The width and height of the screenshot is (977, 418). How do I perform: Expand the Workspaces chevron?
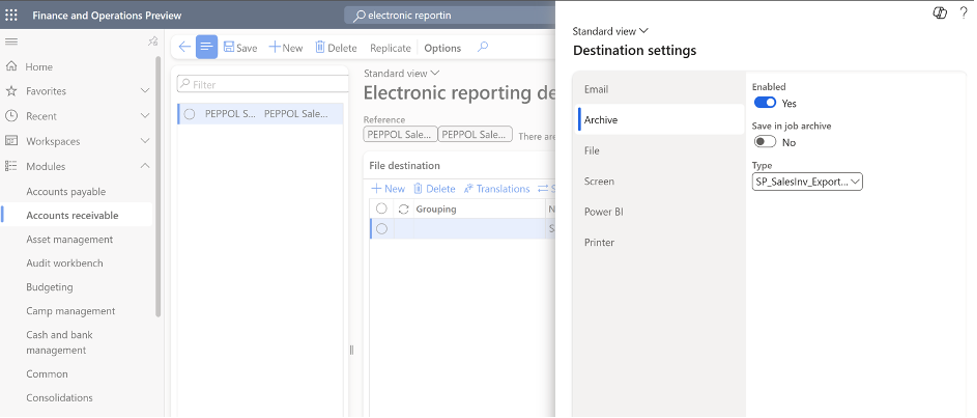pyautogui.click(x=145, y=141)
